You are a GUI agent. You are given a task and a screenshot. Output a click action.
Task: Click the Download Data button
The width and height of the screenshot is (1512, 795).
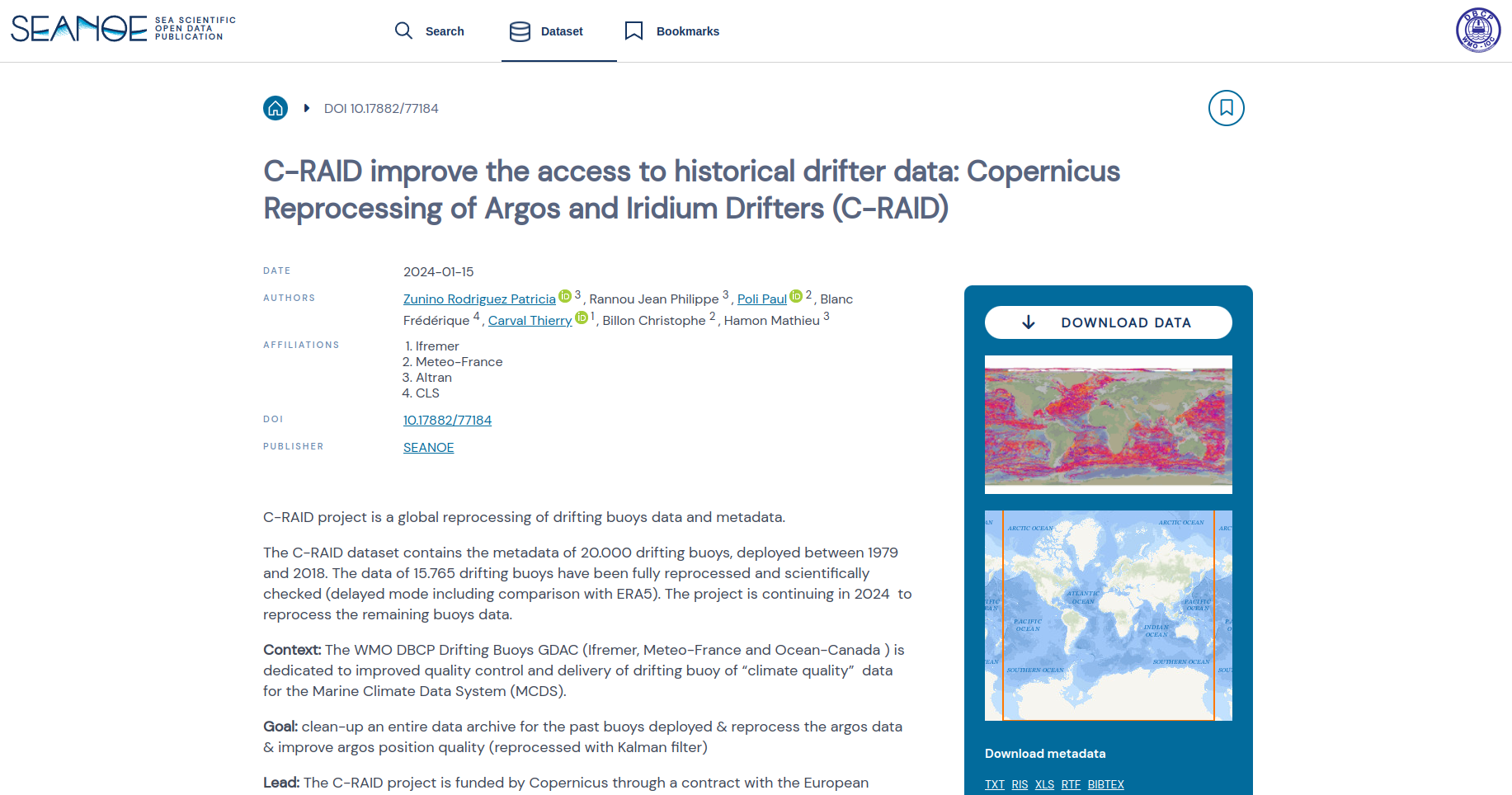pyautogui.click(x=1109, y=322)
